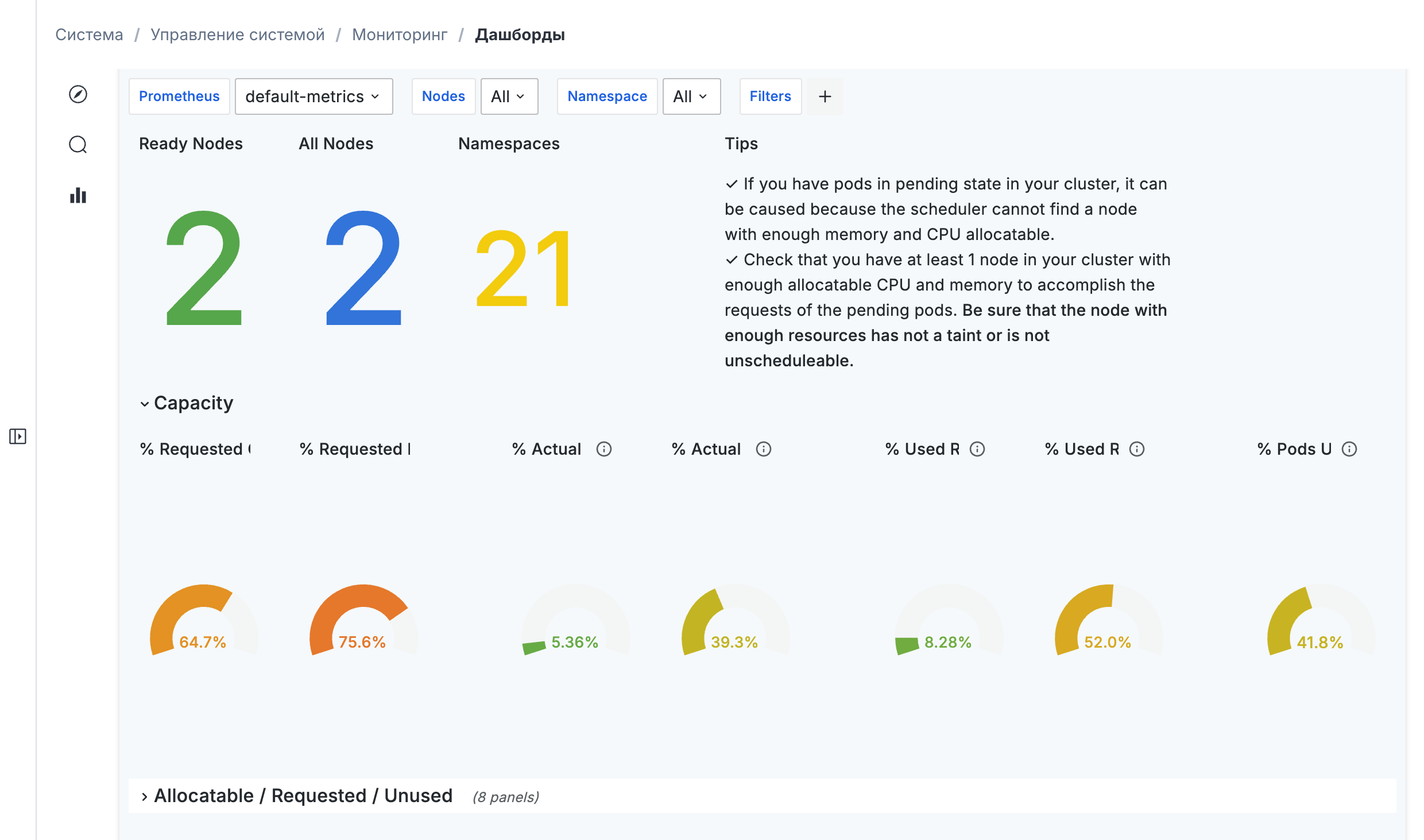Click info icon on second % Actual panel

[764, 449]
